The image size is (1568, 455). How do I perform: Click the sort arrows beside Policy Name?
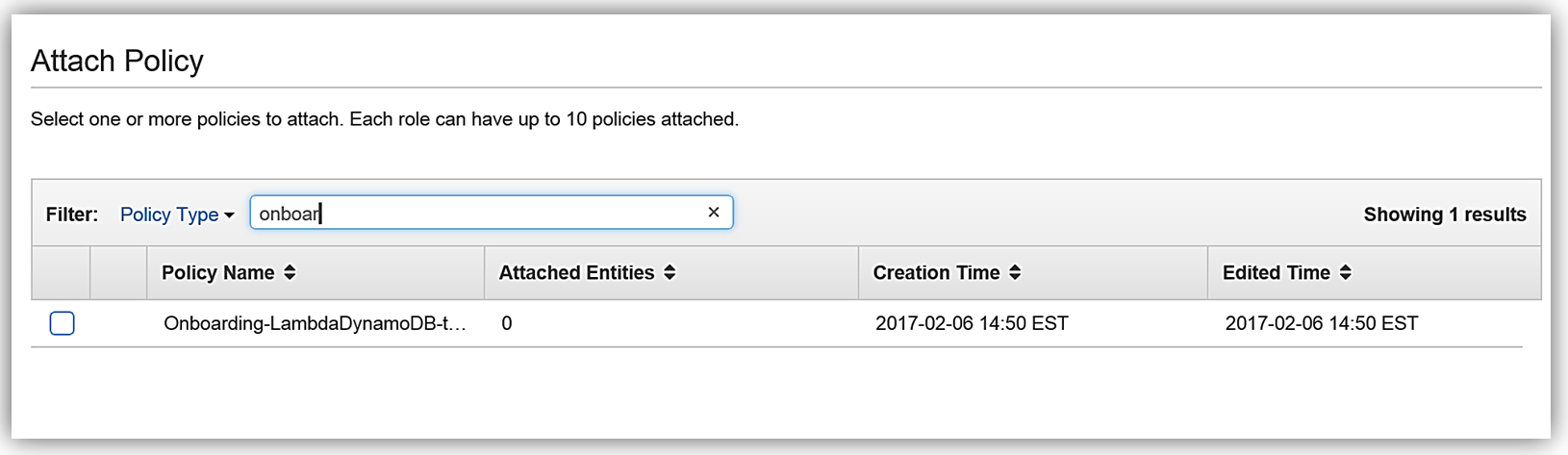[x=290, y=273]
